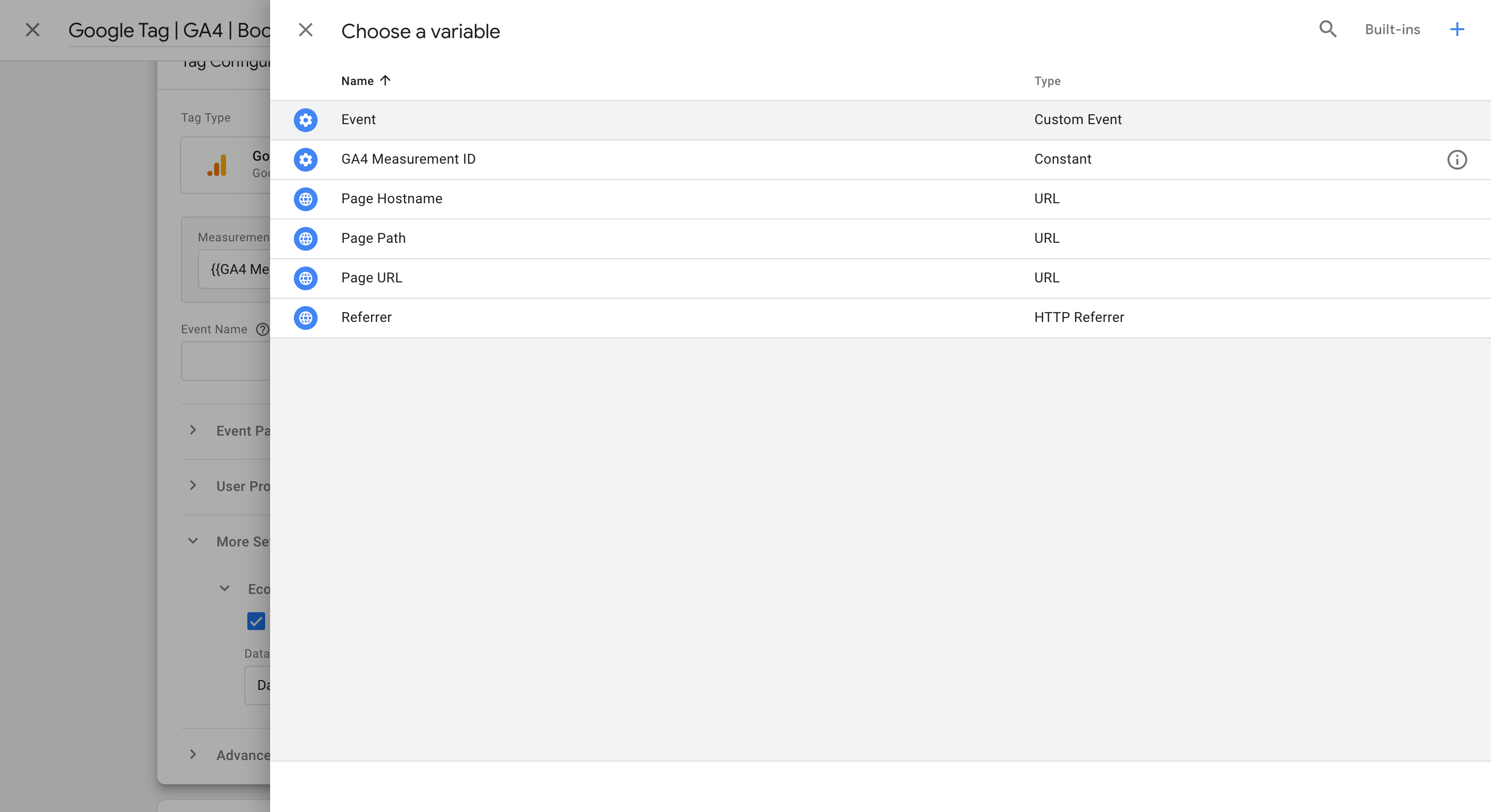Open Event Name help icon
Image resolution: width=1491 pixels, height=812 pixels.
pos(263,329)
